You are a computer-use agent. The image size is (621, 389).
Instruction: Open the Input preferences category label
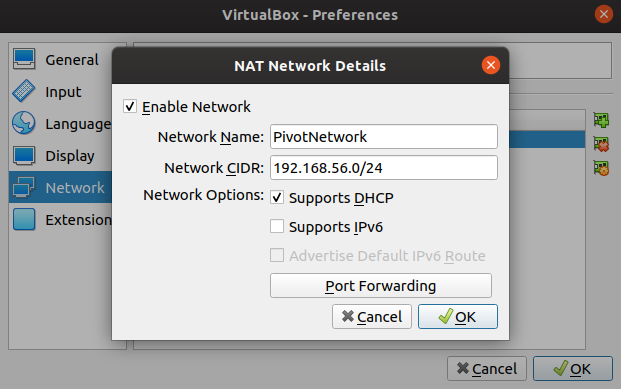tap(63, 92)
